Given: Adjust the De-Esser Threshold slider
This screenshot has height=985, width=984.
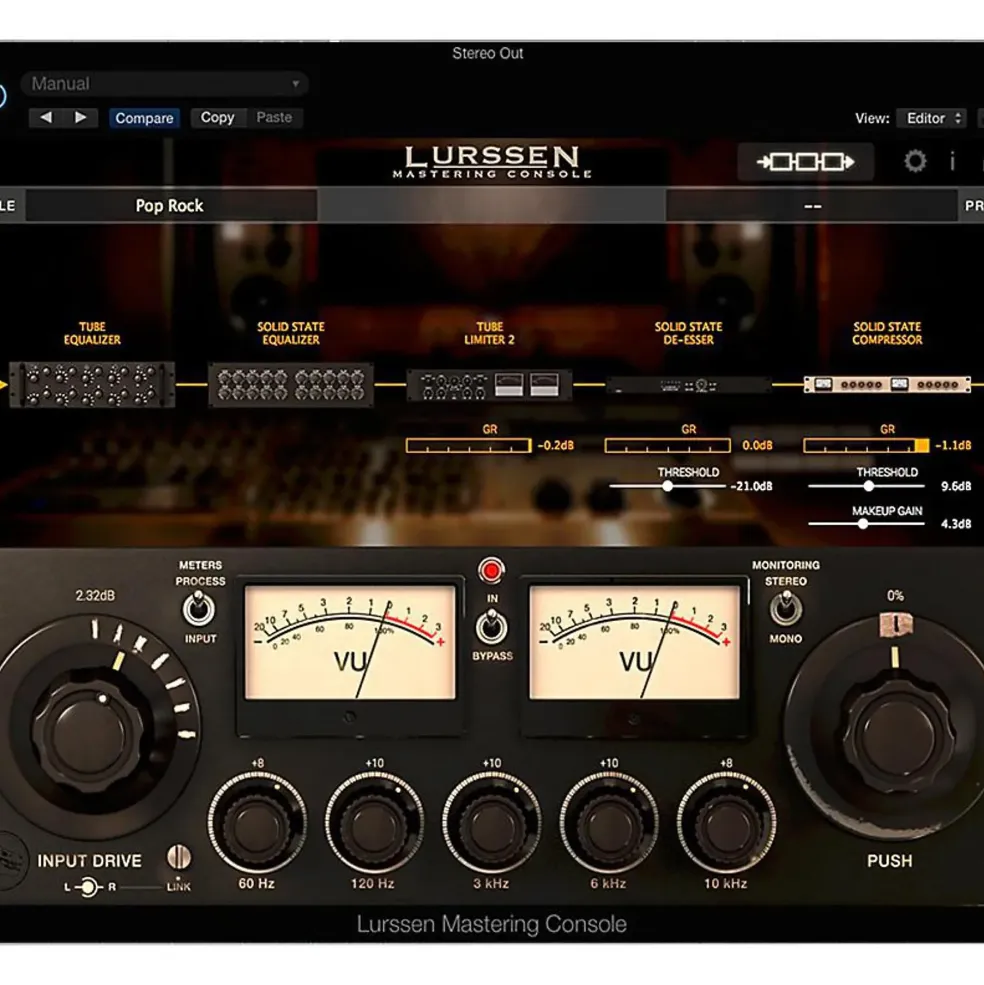Looking at the screenshot, I should click(667, 486).
